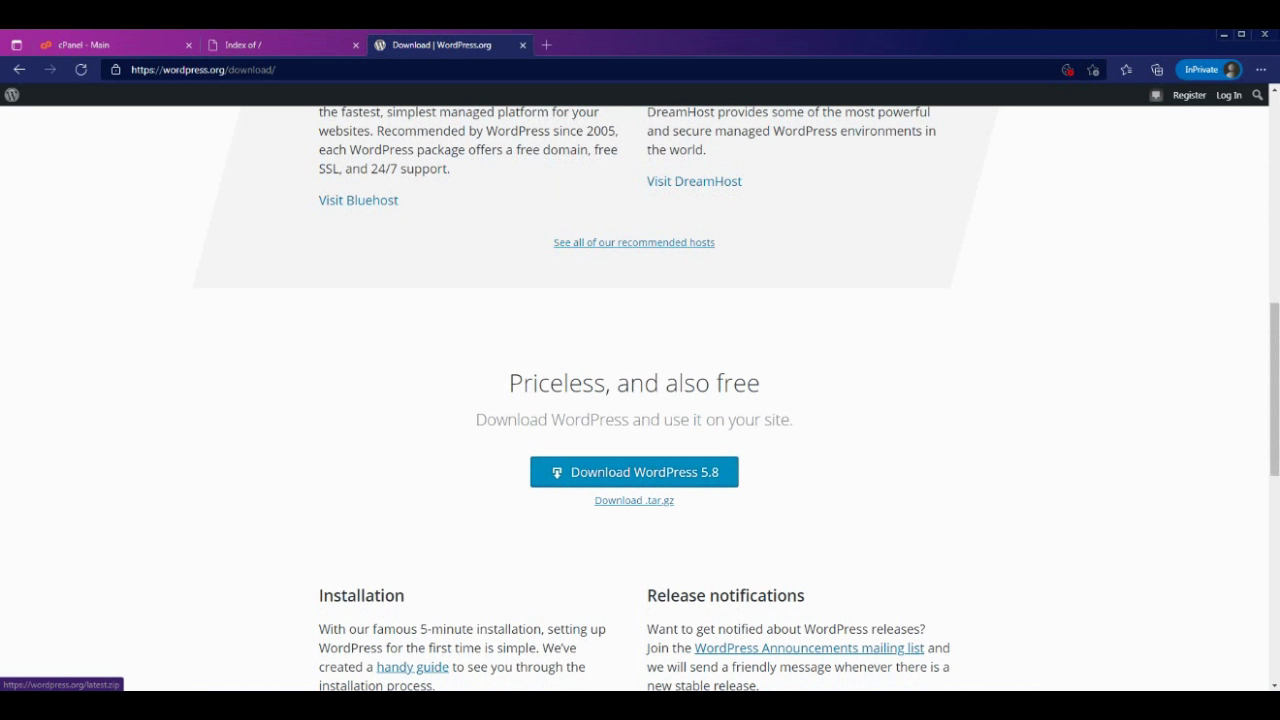This screenshot has height=720, width=1280.
Task: Switch to the cPanel - Main tab
Action: coord(110,45)
